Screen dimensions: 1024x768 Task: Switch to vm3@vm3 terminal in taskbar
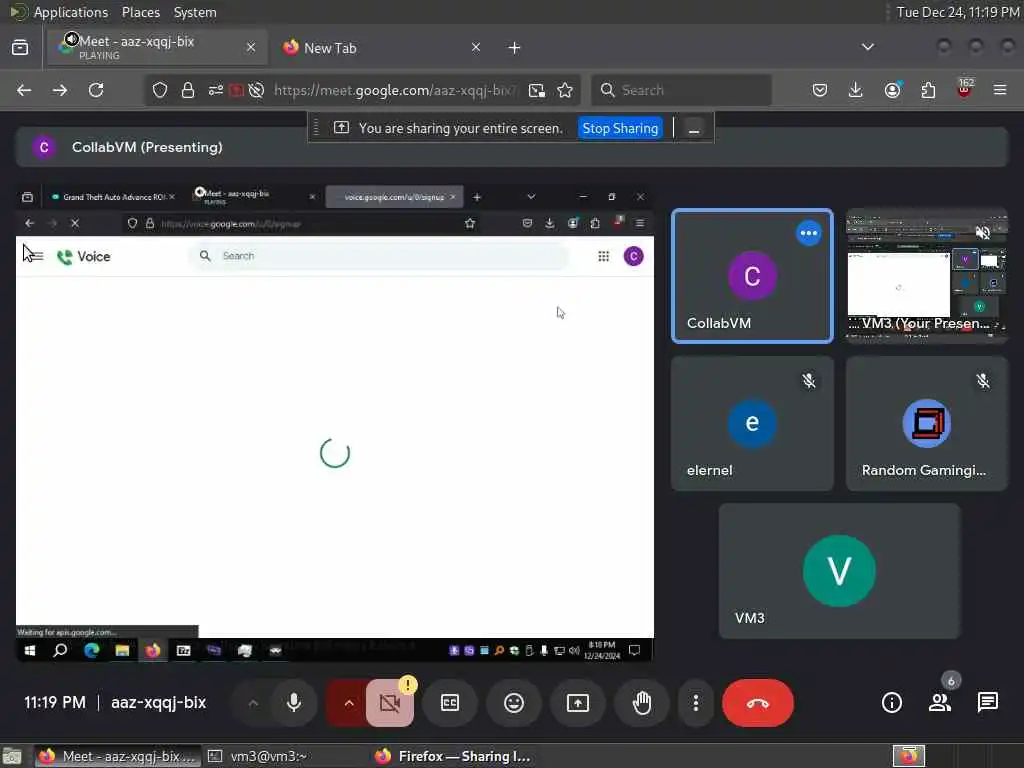(257, 756)
